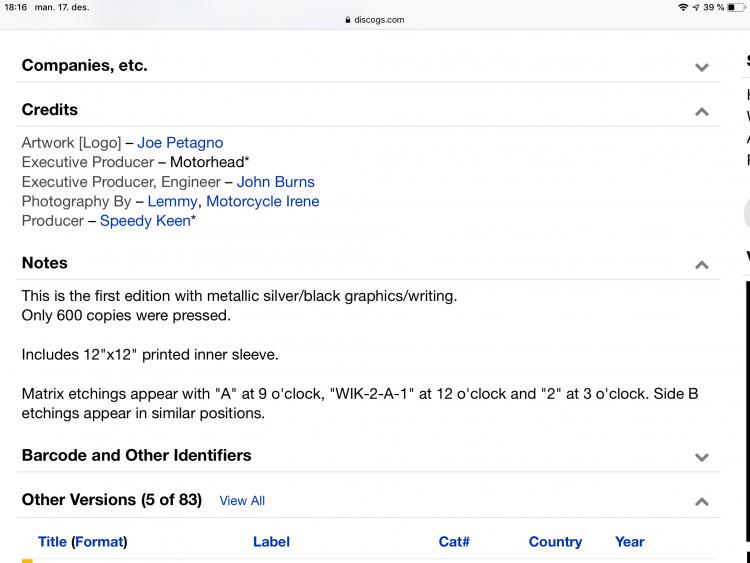Image resolution: width=750 pixels, height=563 pixels.
Task: Tap the discogs.com address bar
Action: tap(375, 19)
